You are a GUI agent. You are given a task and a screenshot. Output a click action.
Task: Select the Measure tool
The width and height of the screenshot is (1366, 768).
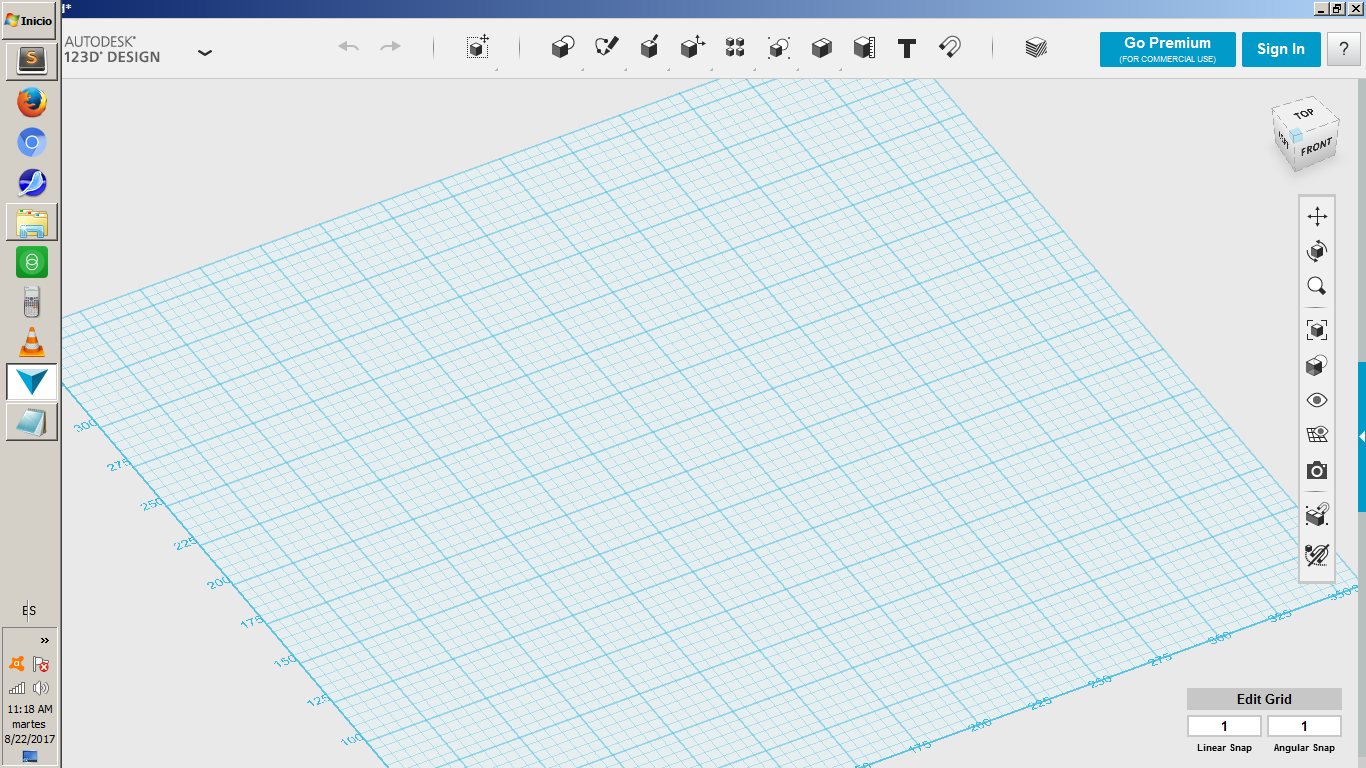pos(864,47)
